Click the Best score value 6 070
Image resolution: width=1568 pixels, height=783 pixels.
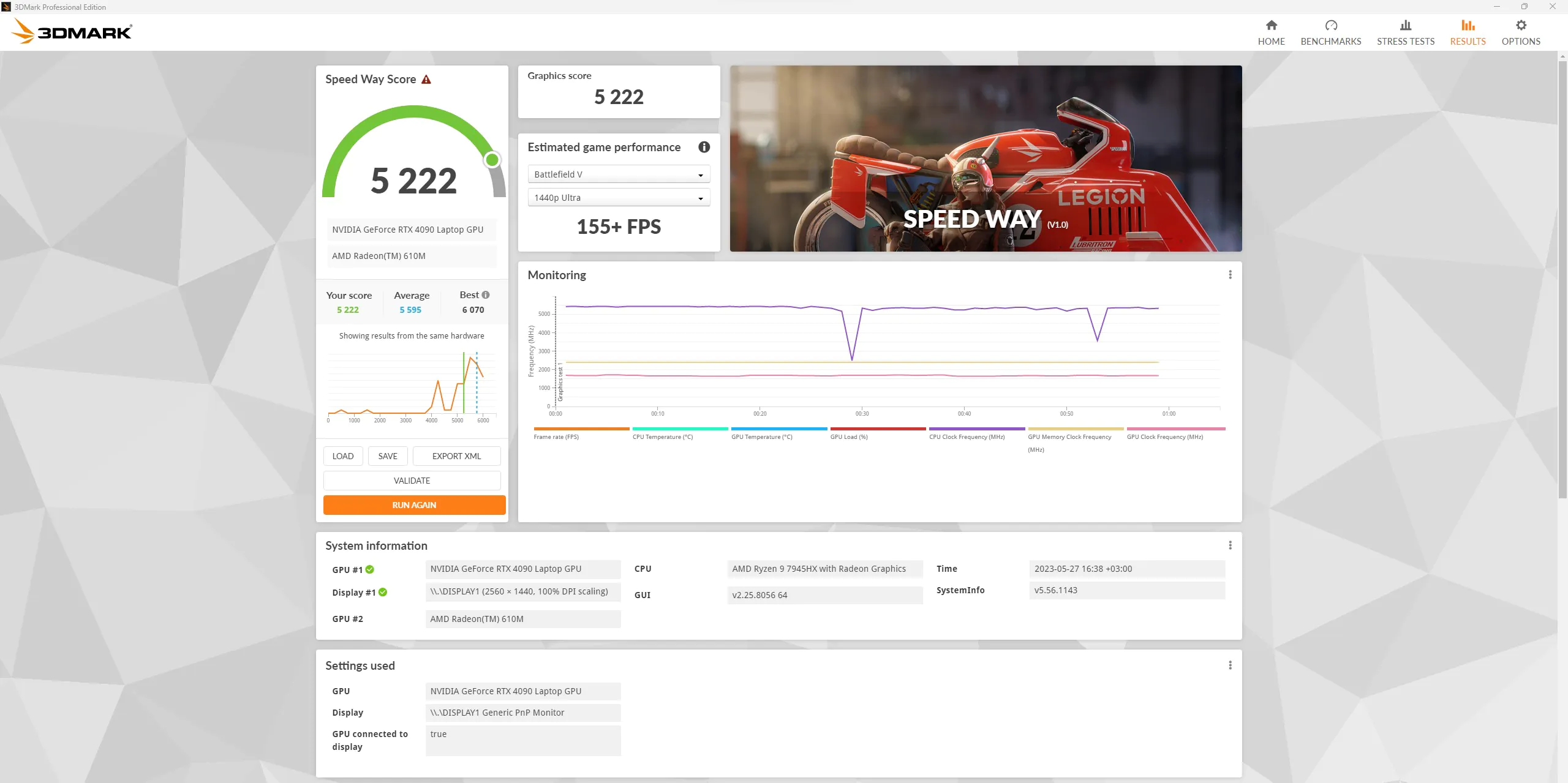coord(473,310)
